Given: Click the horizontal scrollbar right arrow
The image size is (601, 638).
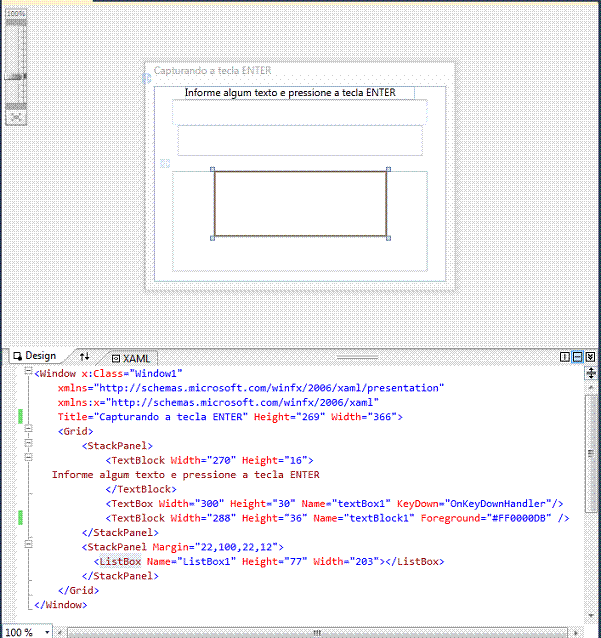Looking at the screenshot, I should (x=575, y=632).
